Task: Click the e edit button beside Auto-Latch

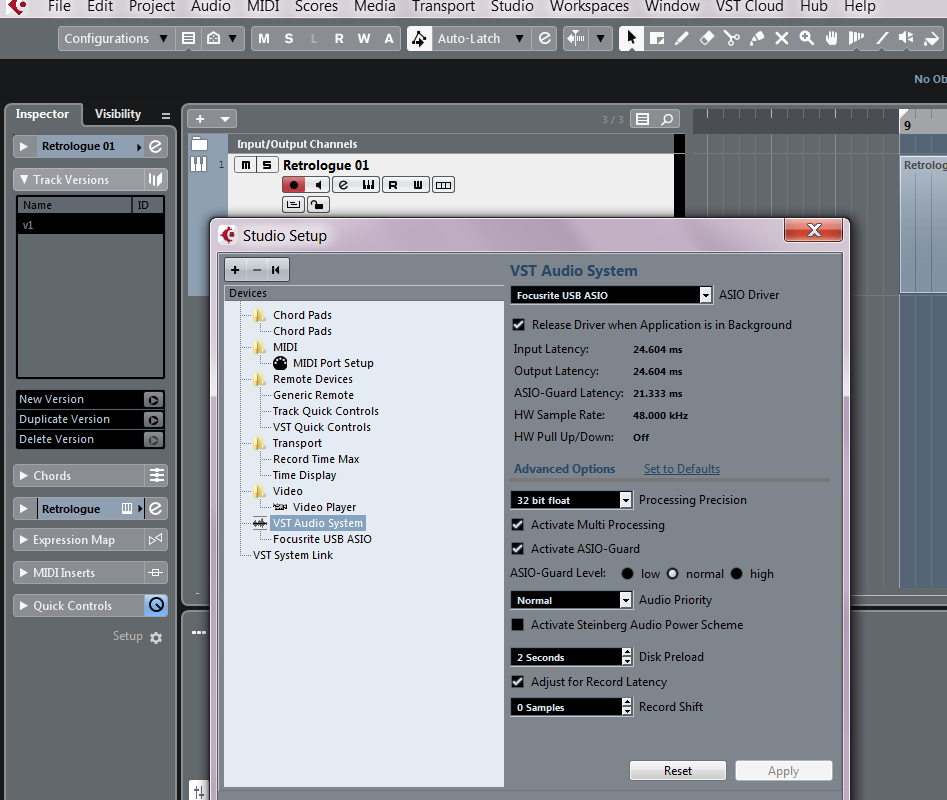Action: point(545,39)
